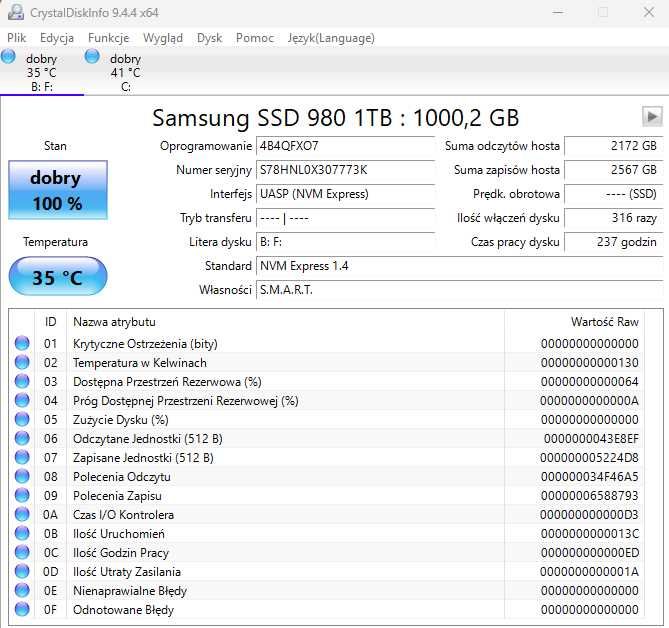Screen dimensions: 669x628
Task: Click the ID column header
Action: pos(50,322)
